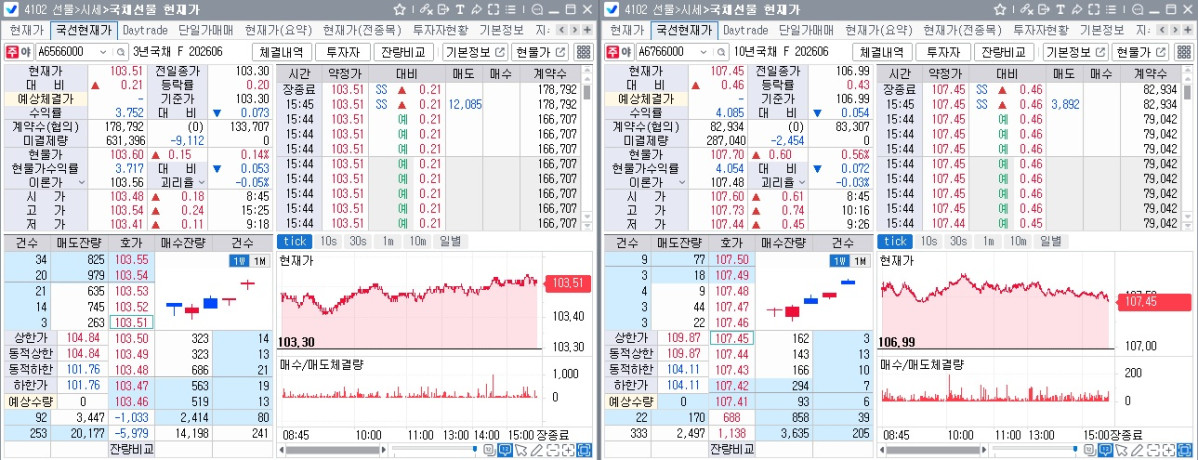Toggle 야 night session button in left window
This screenshot has height=460, width=1198.
point(26,52)
